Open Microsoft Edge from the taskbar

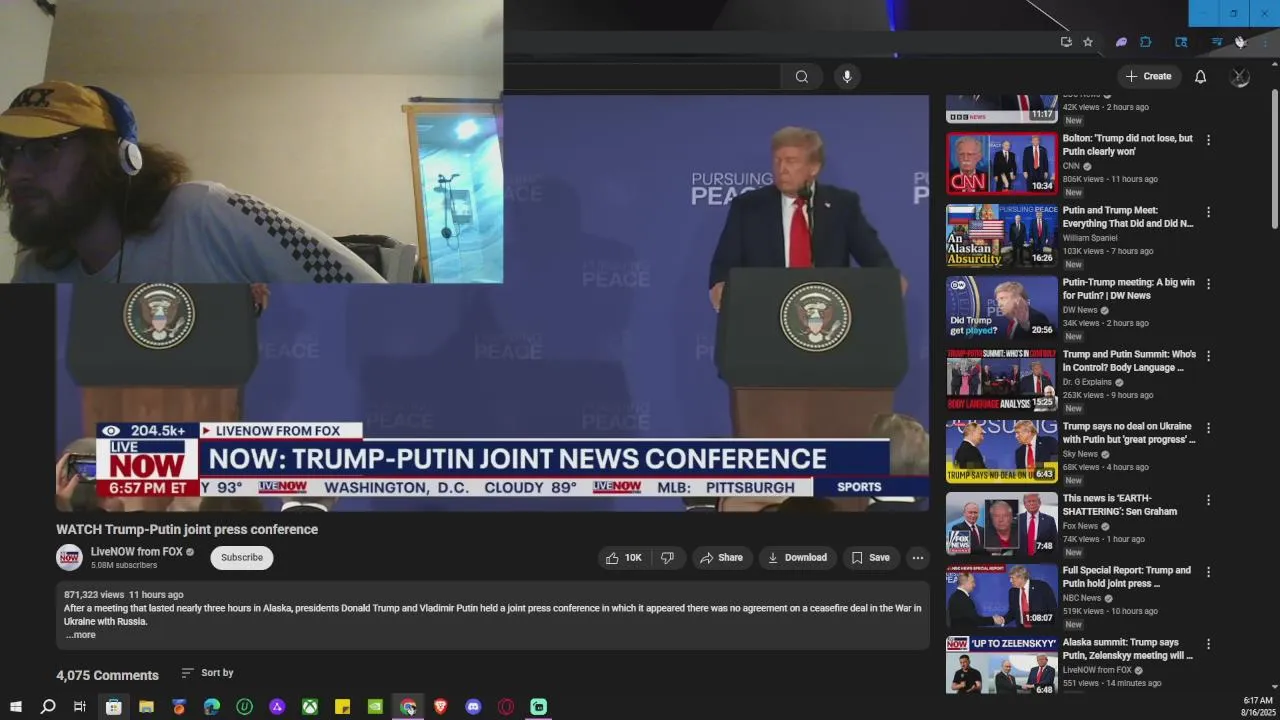click(211, 707)
